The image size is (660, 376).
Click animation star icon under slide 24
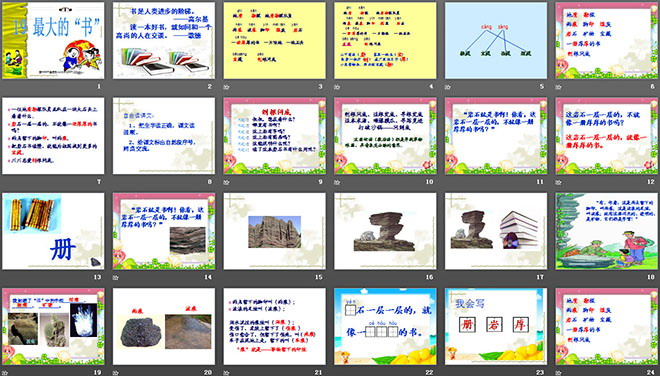(x=559, y=373)
